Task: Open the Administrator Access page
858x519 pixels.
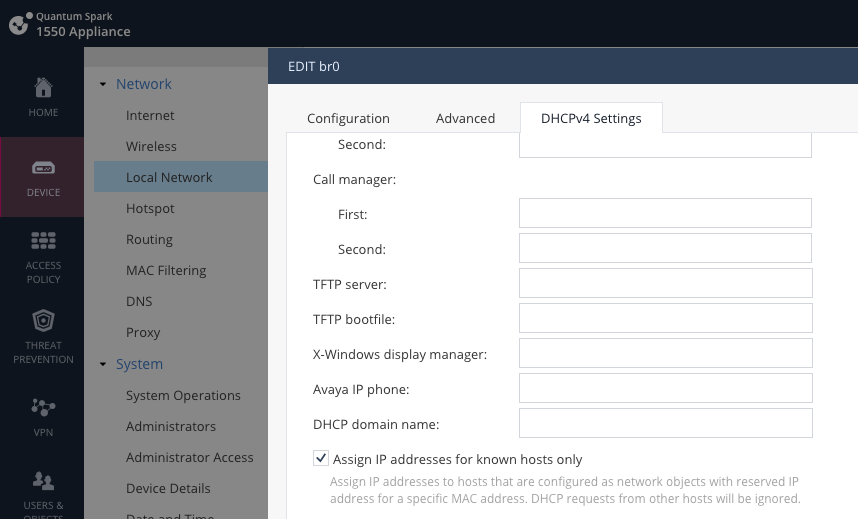Action: pos(189,457)
